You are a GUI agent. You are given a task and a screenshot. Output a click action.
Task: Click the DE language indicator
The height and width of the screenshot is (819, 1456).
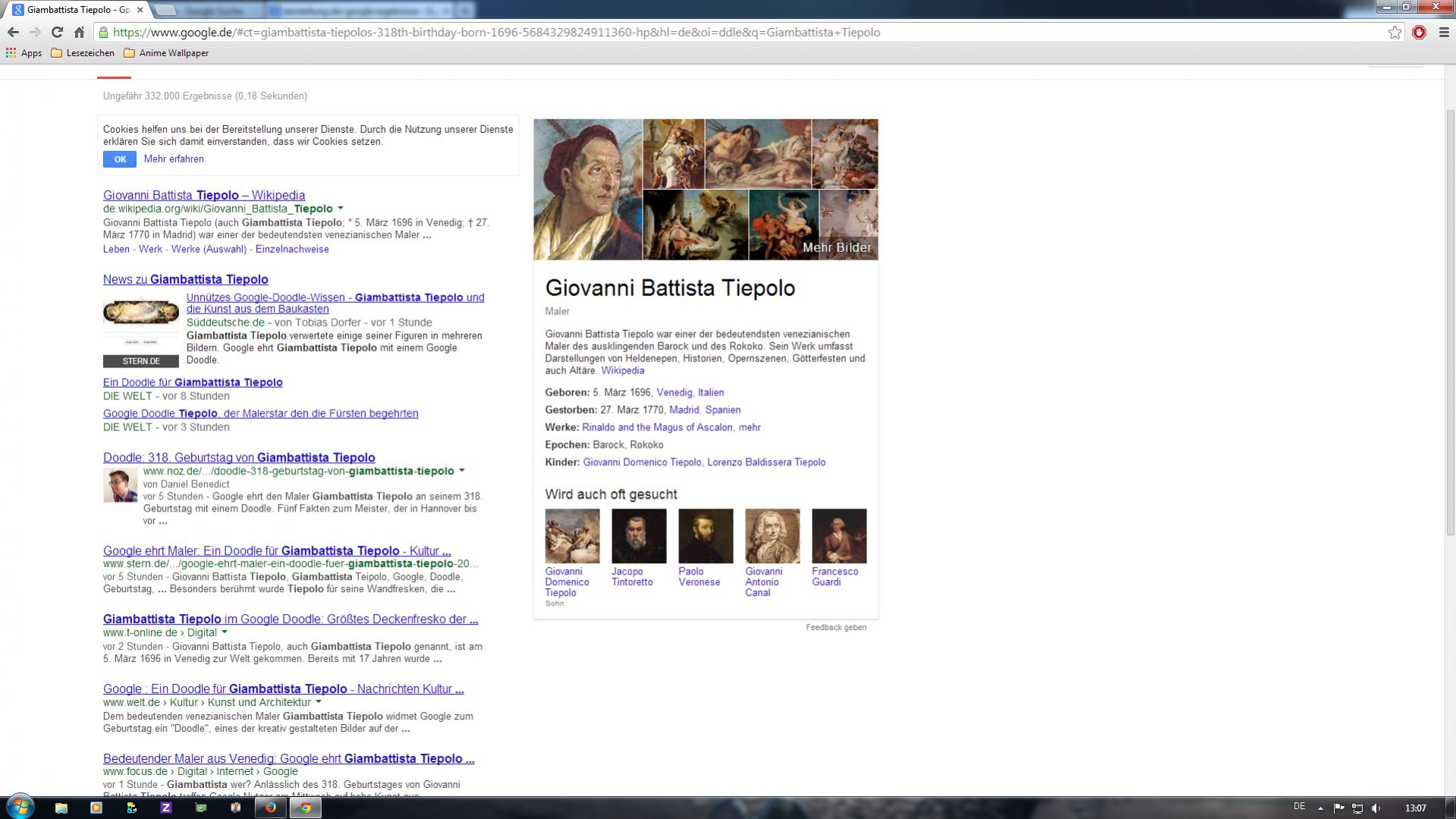1300,806
